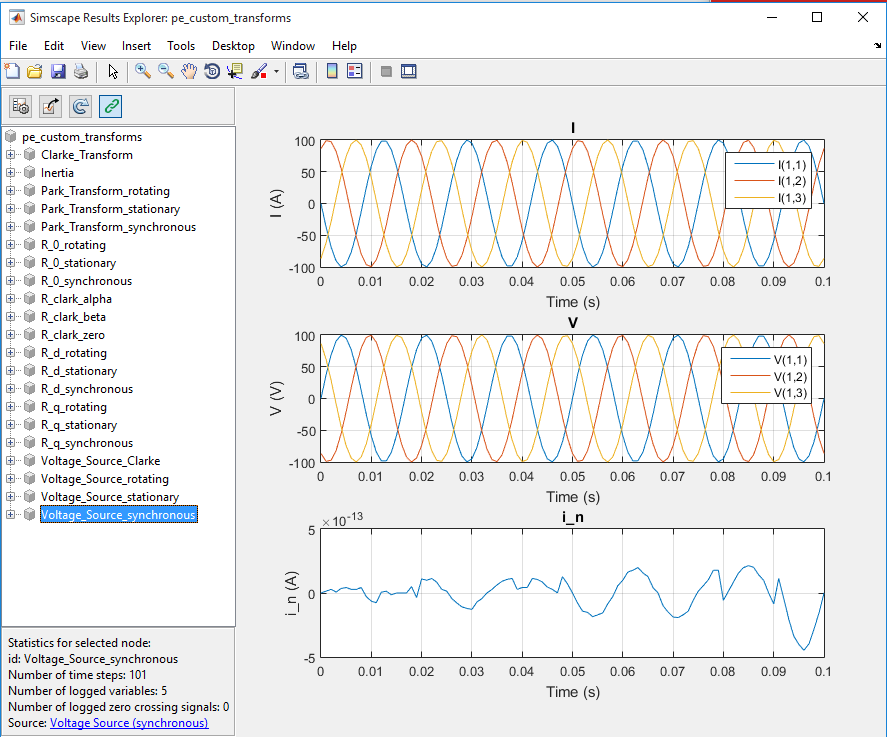
Task: Open the Insert menu
Action: pos(136,46)
